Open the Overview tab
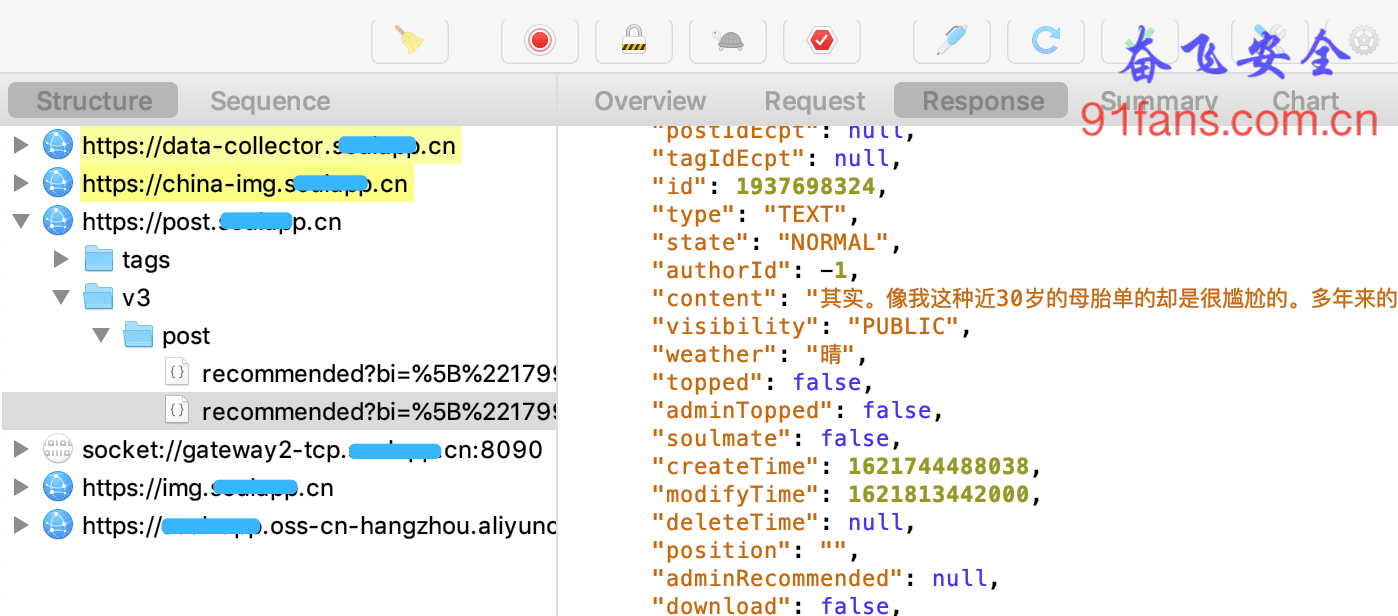 click(x=650, y=101)
